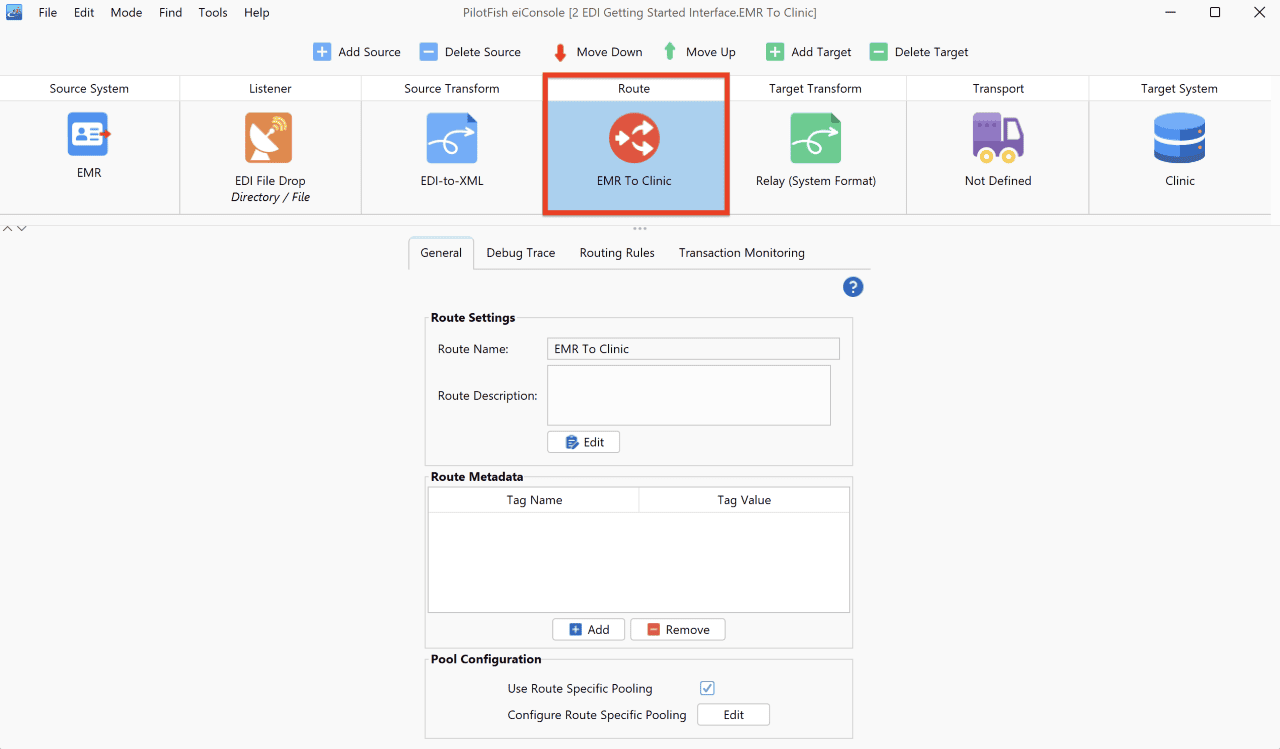Image resolution: width=1280 pixels, height=749 pixels.
Task: Click the Source System column header
Action: (89, 88)
